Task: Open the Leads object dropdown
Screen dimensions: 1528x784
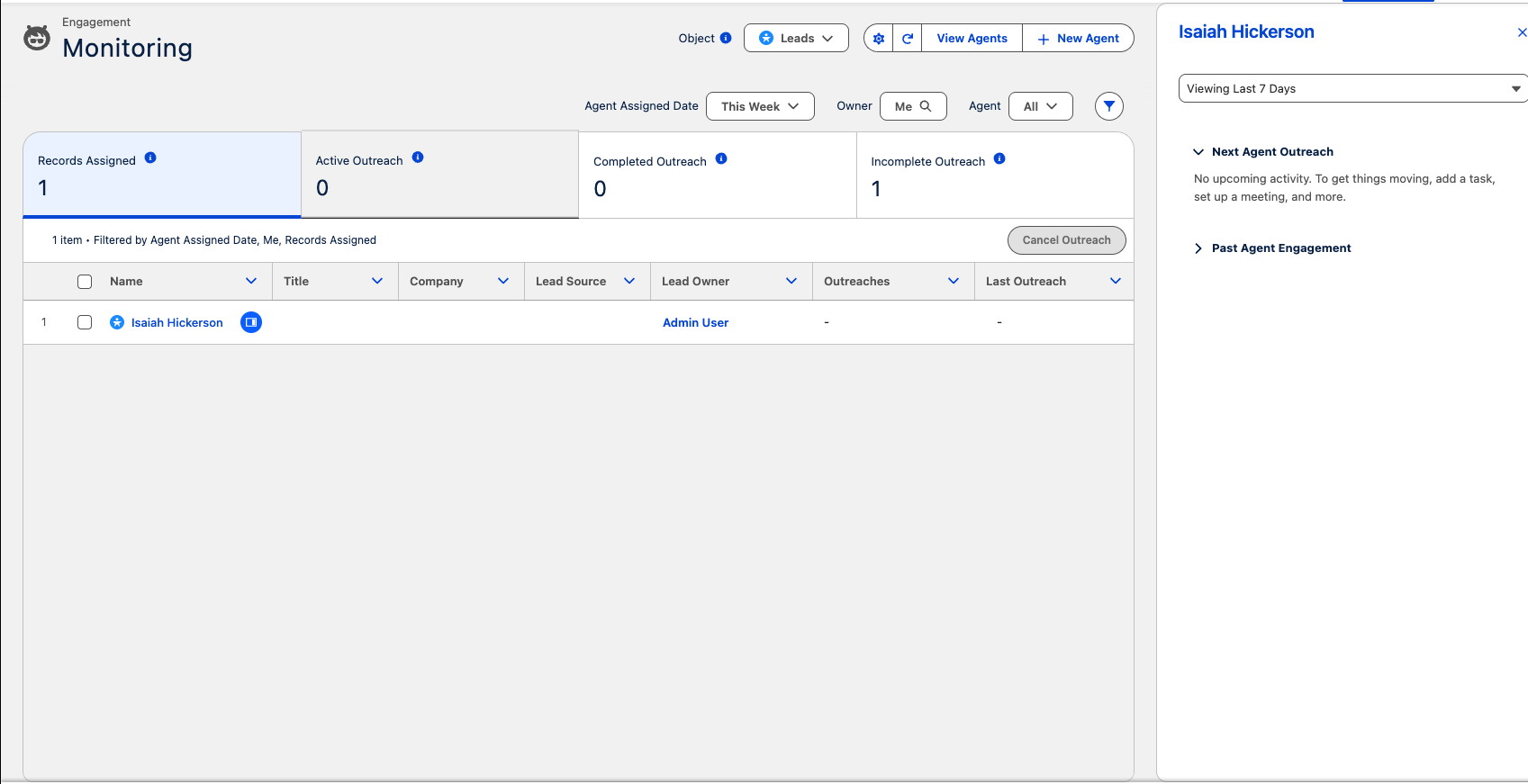Action: coord(796,38)
